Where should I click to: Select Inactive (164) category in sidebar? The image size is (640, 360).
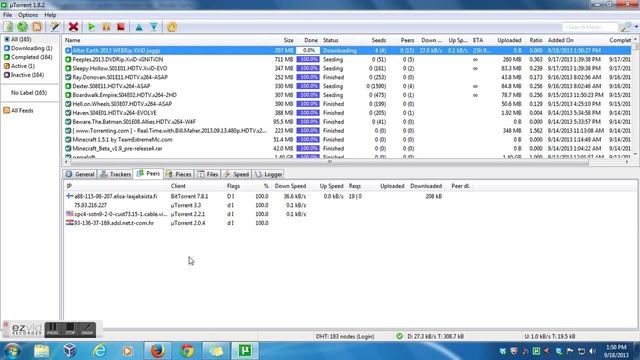(x=24, y=75)
